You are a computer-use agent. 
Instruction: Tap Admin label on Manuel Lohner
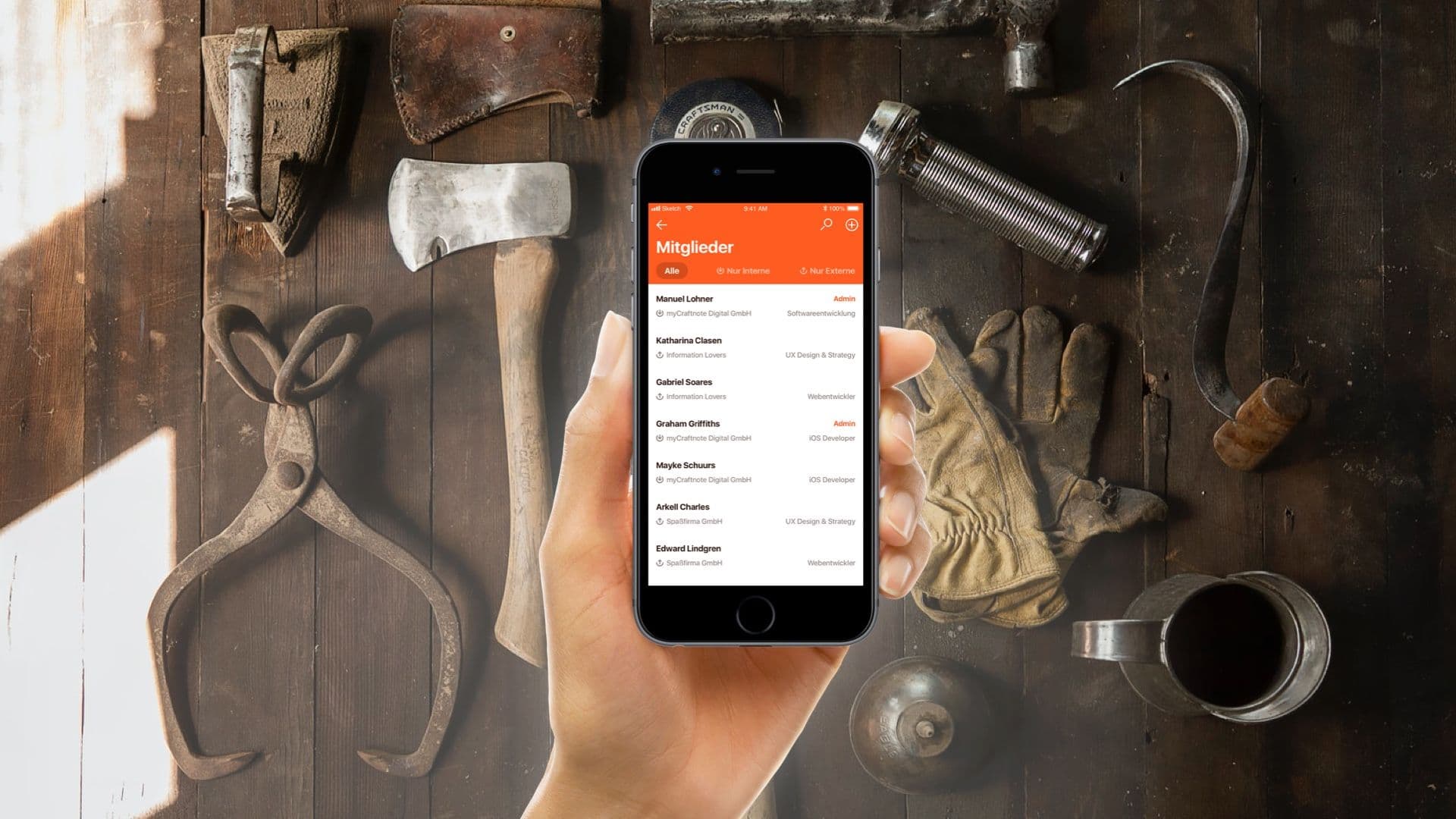pyautogui.click(x=843, y=299)
